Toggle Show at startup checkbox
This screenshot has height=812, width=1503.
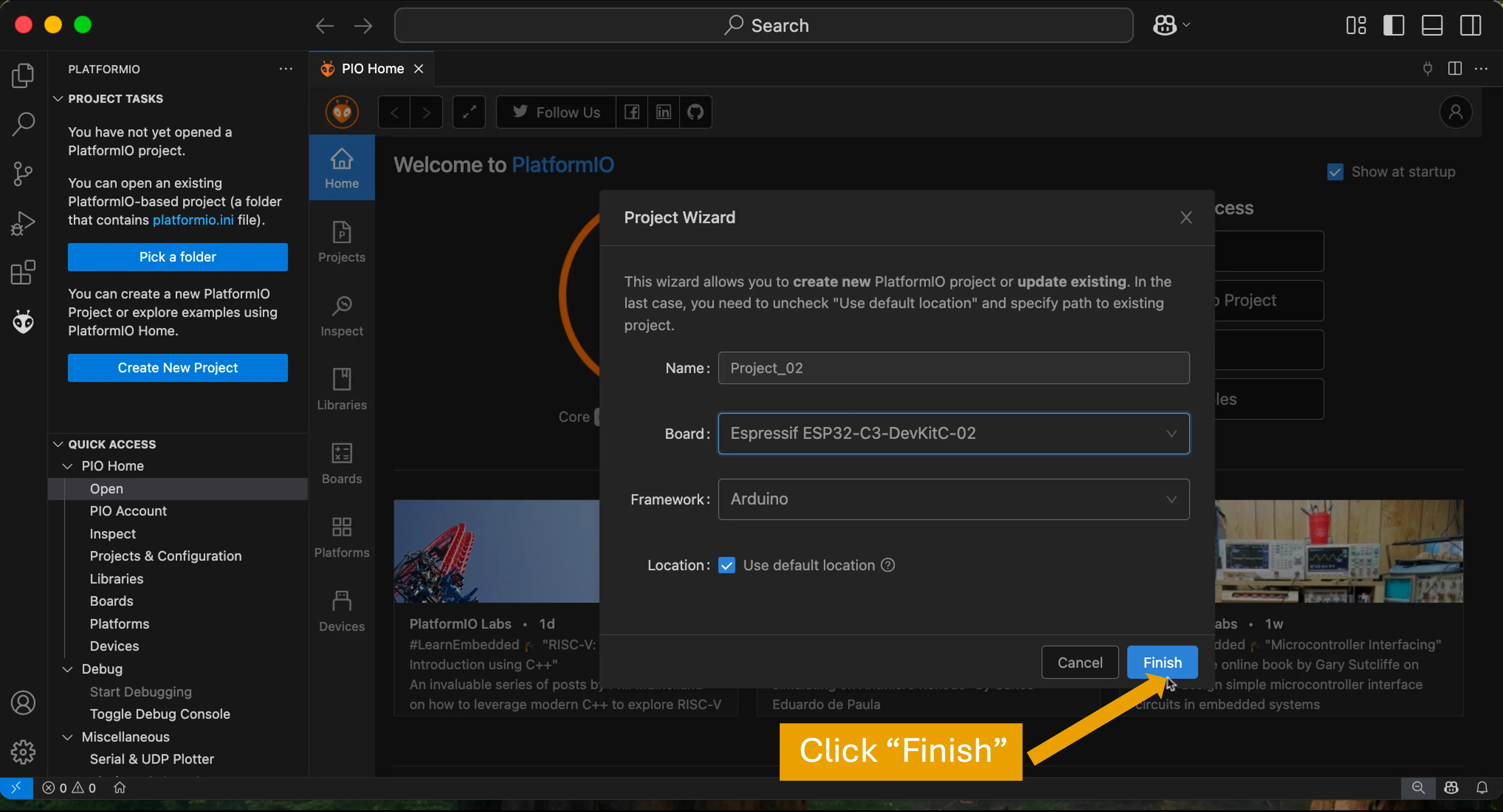point(1335,172)
